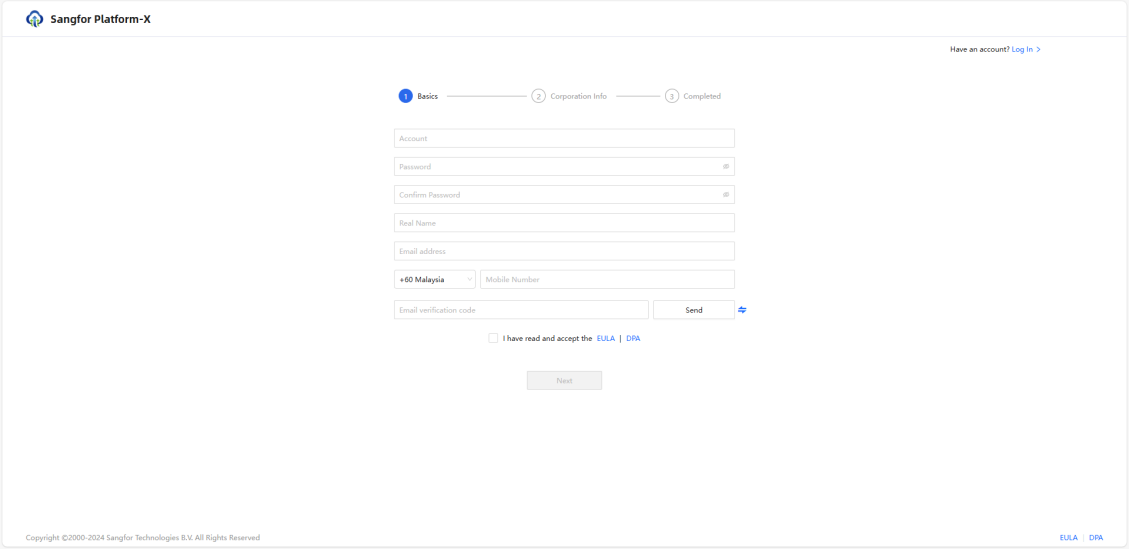The width and height of the screenshot is (1129, 549).
Task: Click the Corporation Info step label
Action: pos(579,96)
